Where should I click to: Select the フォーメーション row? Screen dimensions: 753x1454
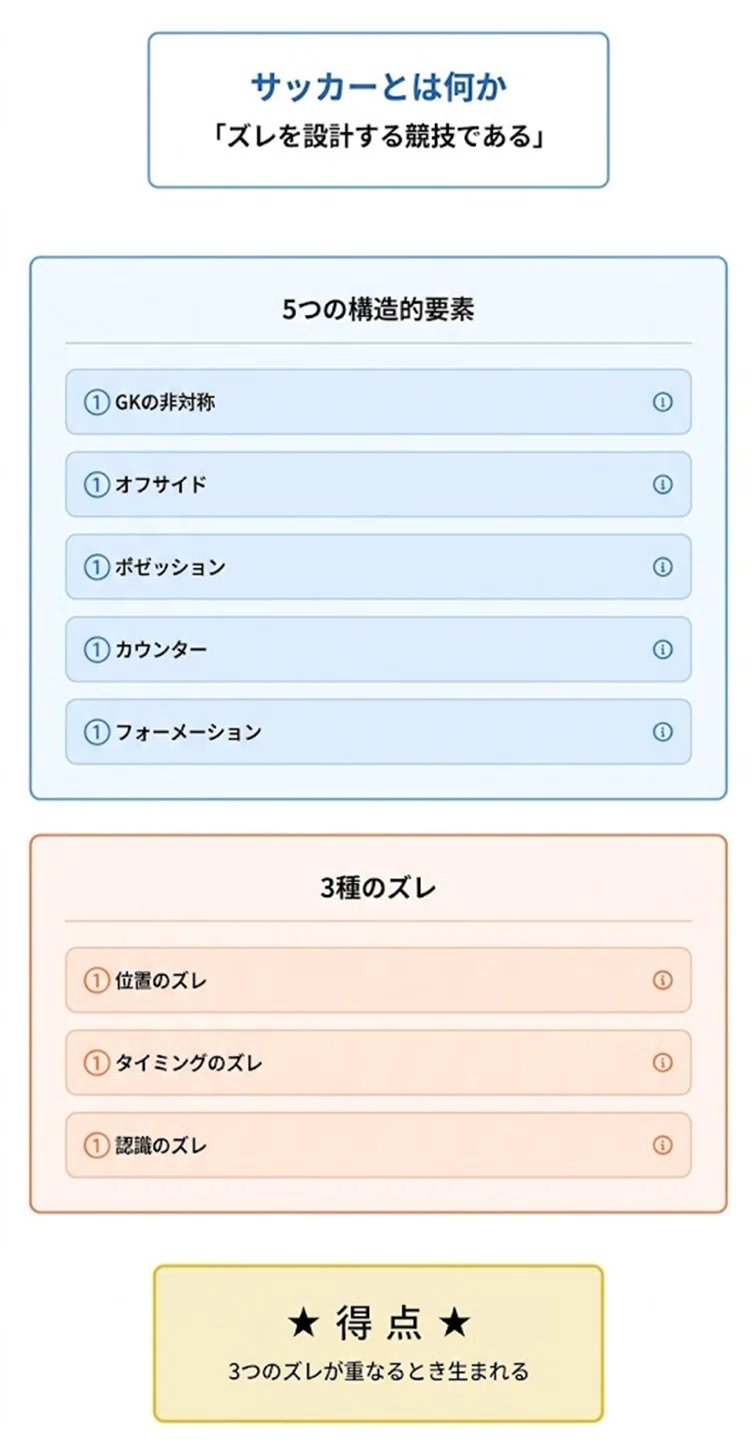pyautogui.click(x=378, y=732)
